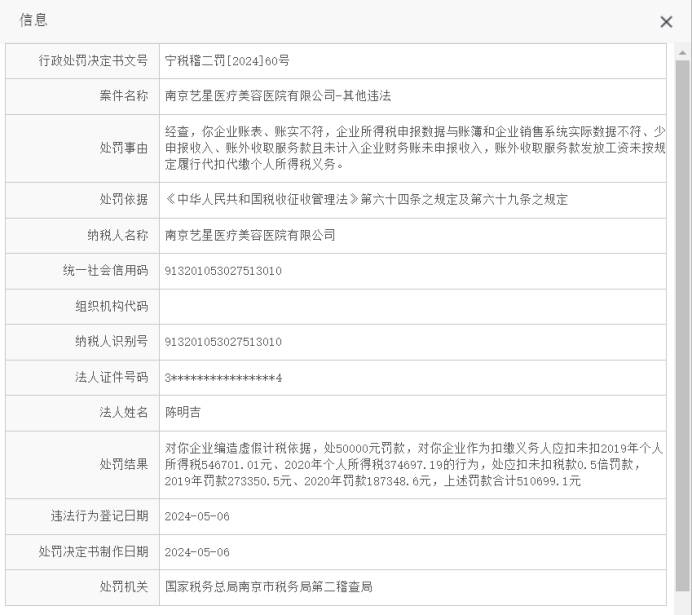The image size is (692, 615).
Task: Click the 处罚决定书制作日期 date value
Action: click(x=197, y=551)
